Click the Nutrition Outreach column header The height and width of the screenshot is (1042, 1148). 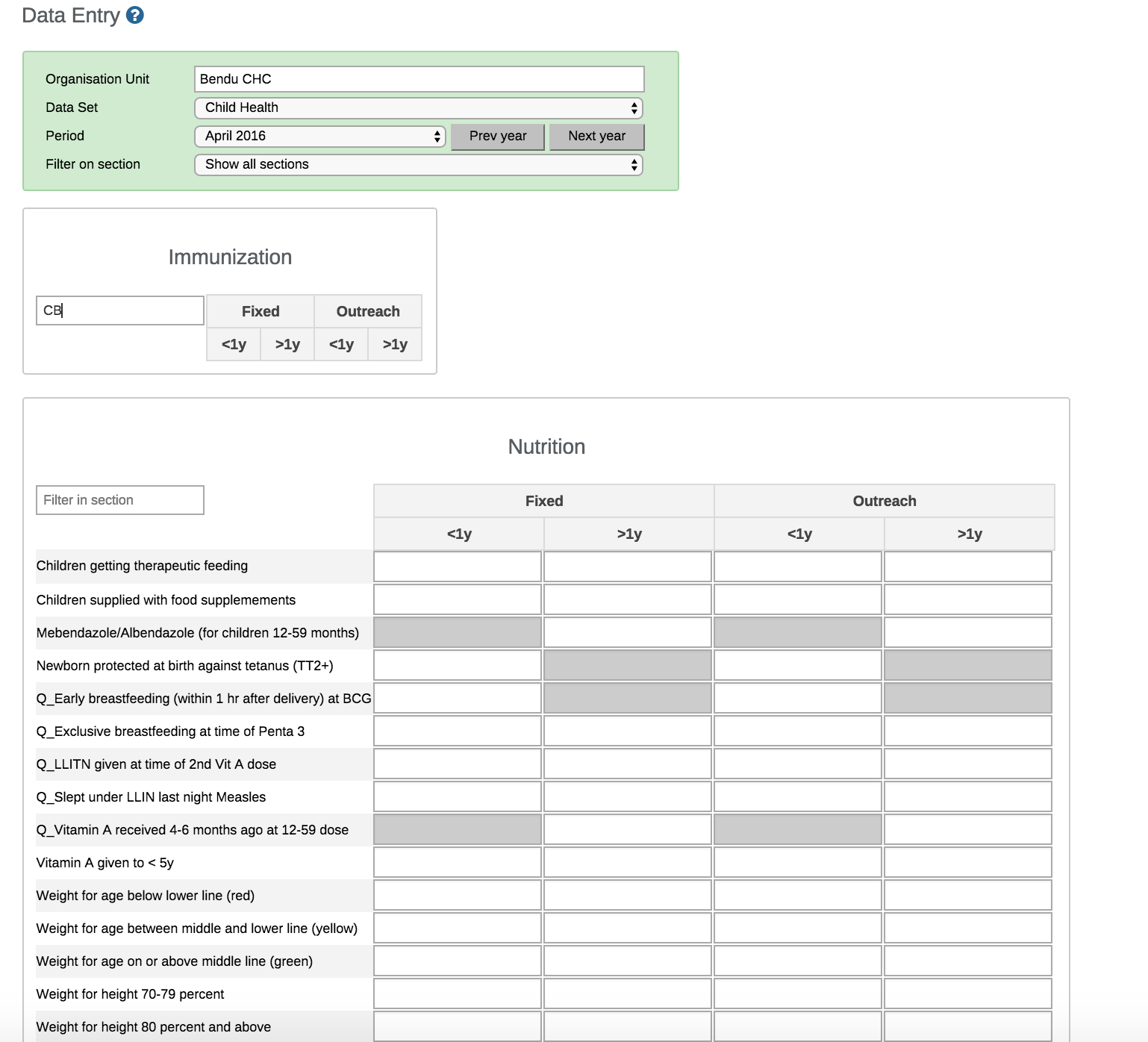[884, 501]
